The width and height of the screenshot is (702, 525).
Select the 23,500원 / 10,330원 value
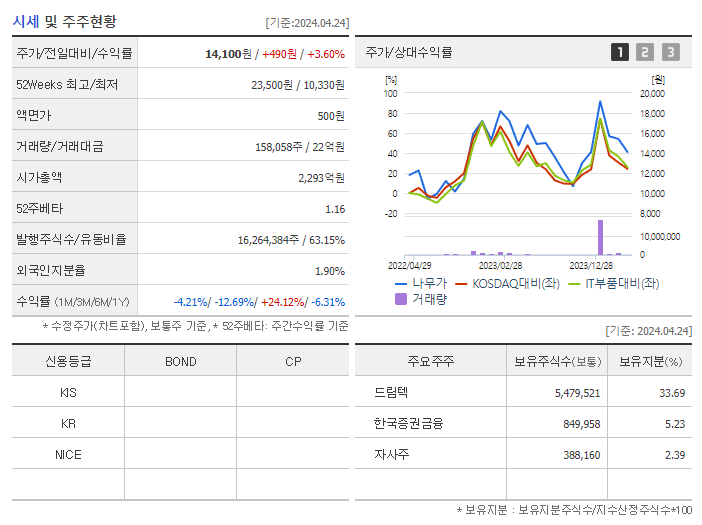(x=298, y=85)
